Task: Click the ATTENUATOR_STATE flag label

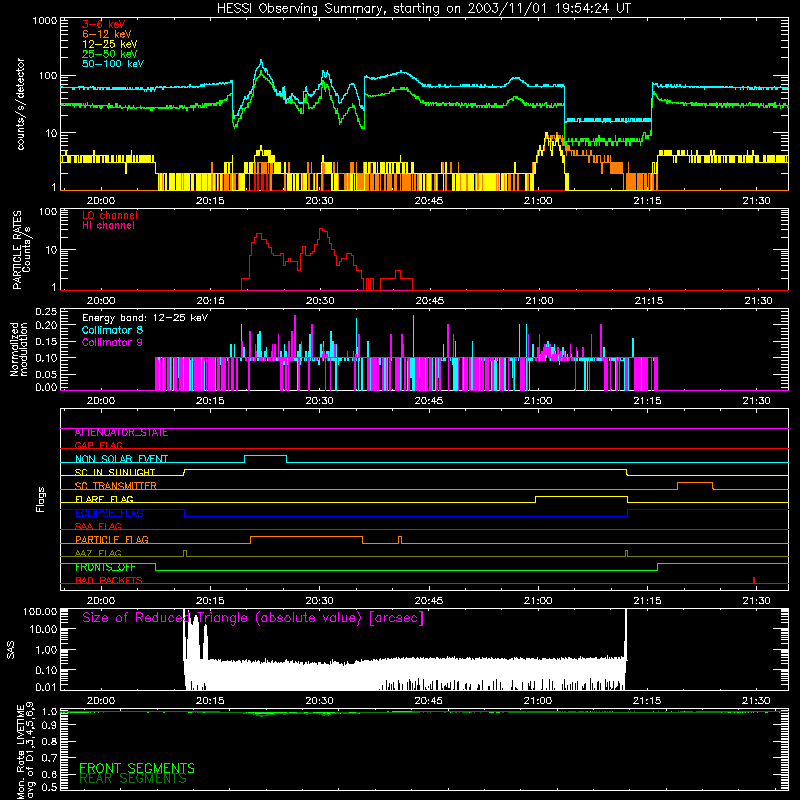Action: coord(121,433)
